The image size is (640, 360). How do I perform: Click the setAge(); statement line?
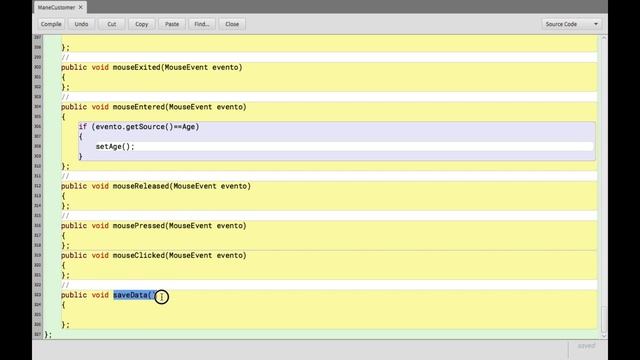(x=115, y=147)
